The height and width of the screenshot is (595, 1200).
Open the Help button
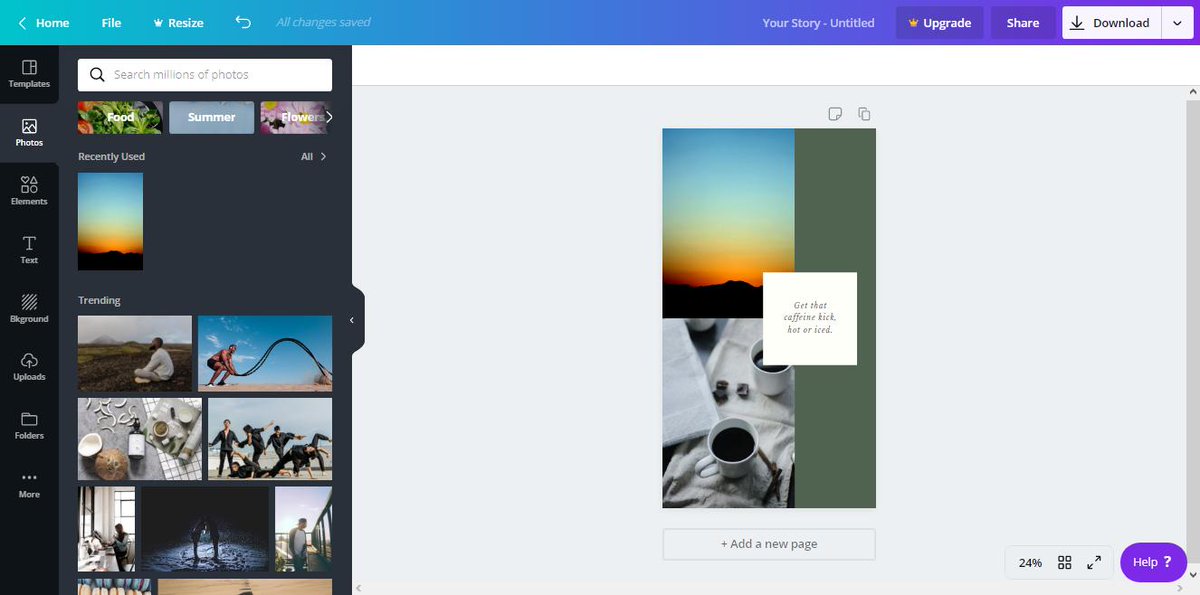click(x=1153, y=562)
